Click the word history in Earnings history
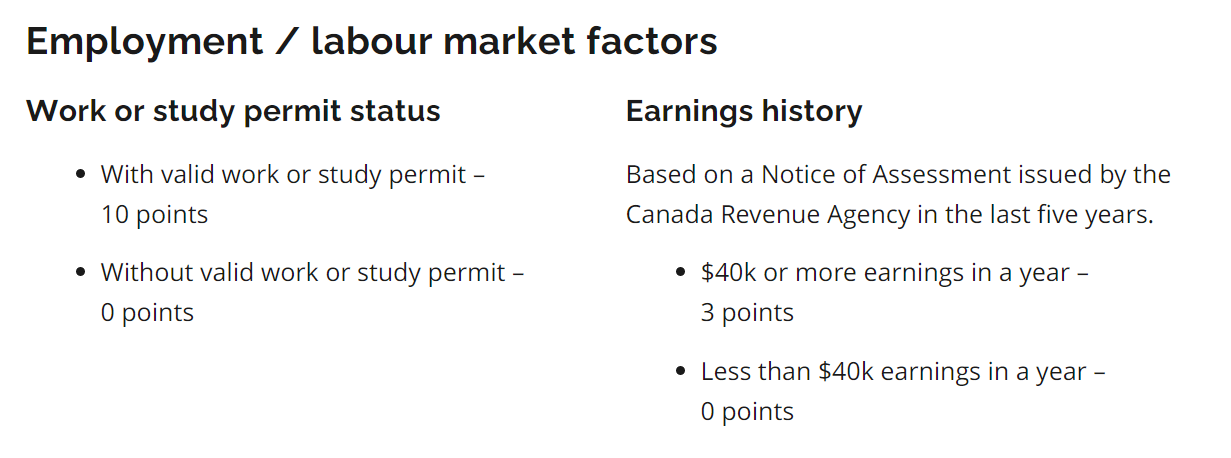The width and height of the screenshot is (1231, 458). tap(808, 112)
